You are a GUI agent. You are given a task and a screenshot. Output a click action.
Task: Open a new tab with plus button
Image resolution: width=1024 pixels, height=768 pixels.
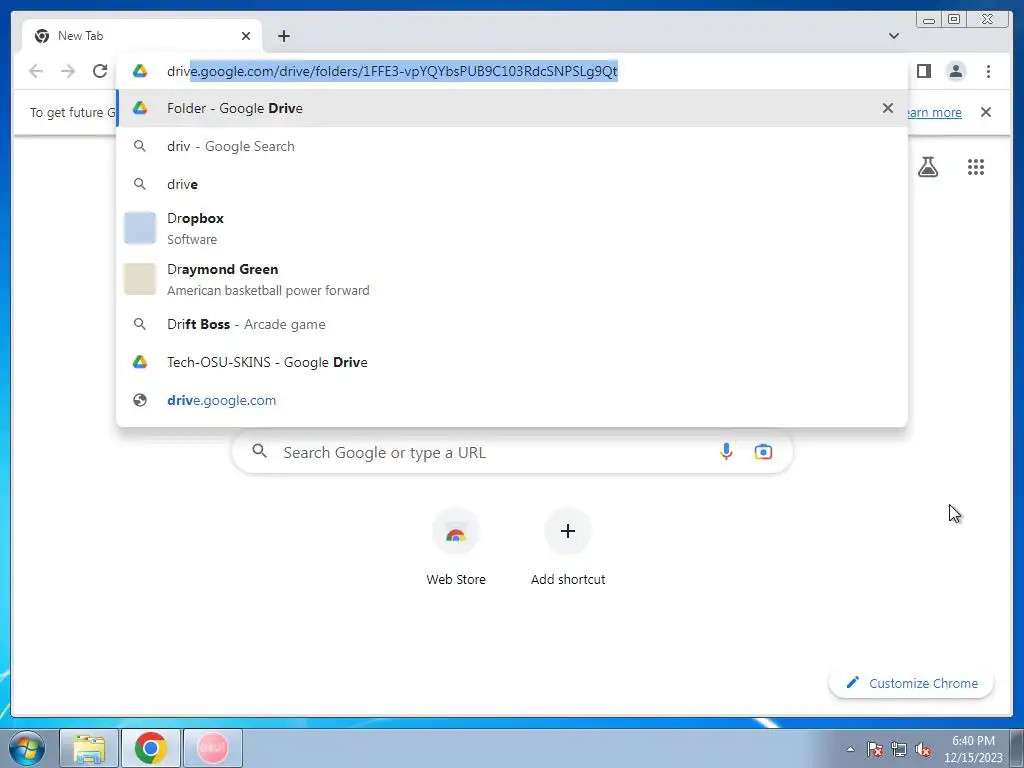283,36
